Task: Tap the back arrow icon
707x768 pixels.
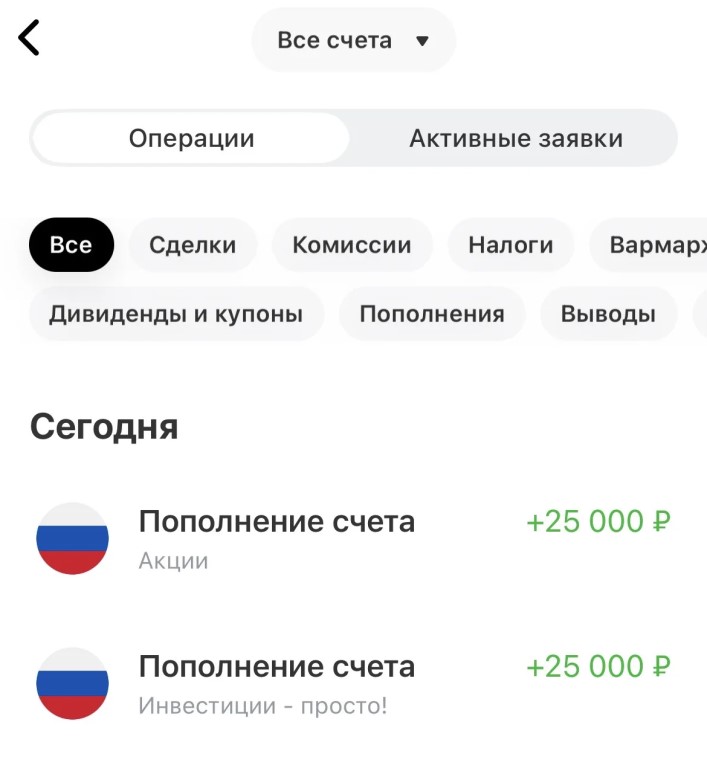Action: tap(29, 39)
